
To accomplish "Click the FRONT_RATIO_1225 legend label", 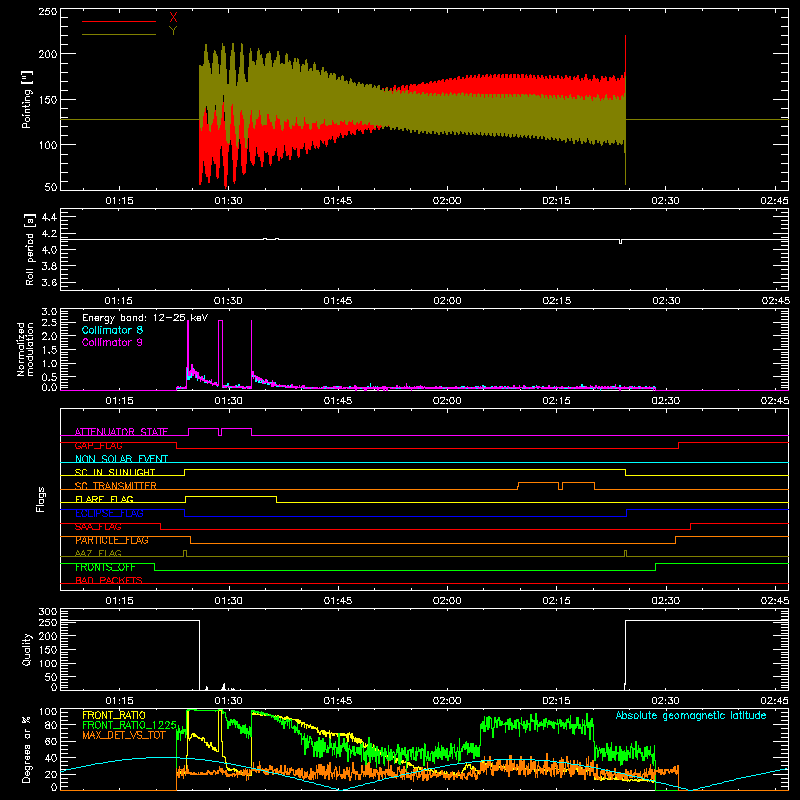I will click(x=129, y=725).
